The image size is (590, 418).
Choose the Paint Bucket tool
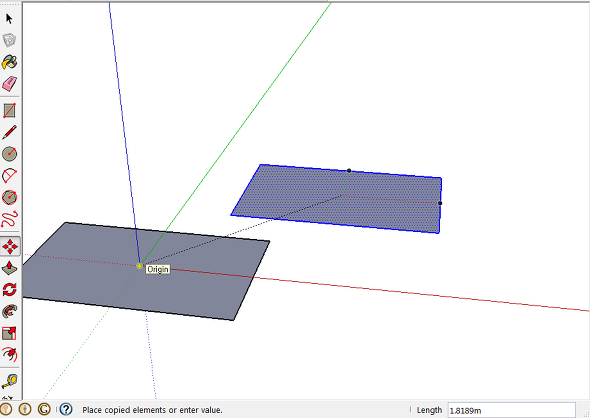9,62
